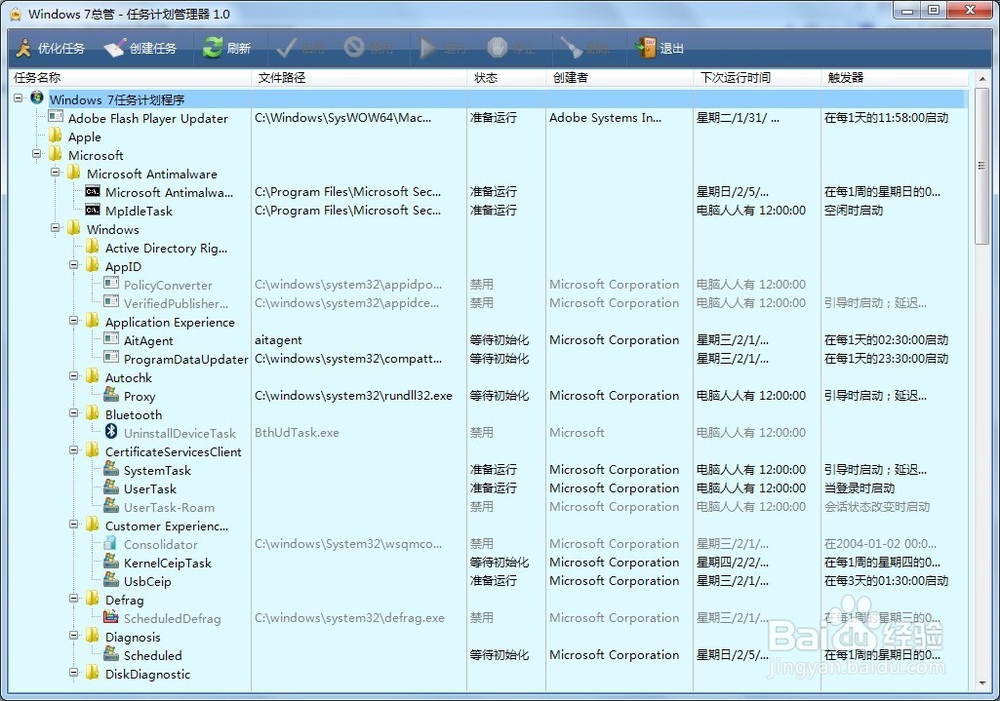Click the C:\windows\system32\defrag.exe path
This screenshot has width=1000, height=701.
point(349,617)
